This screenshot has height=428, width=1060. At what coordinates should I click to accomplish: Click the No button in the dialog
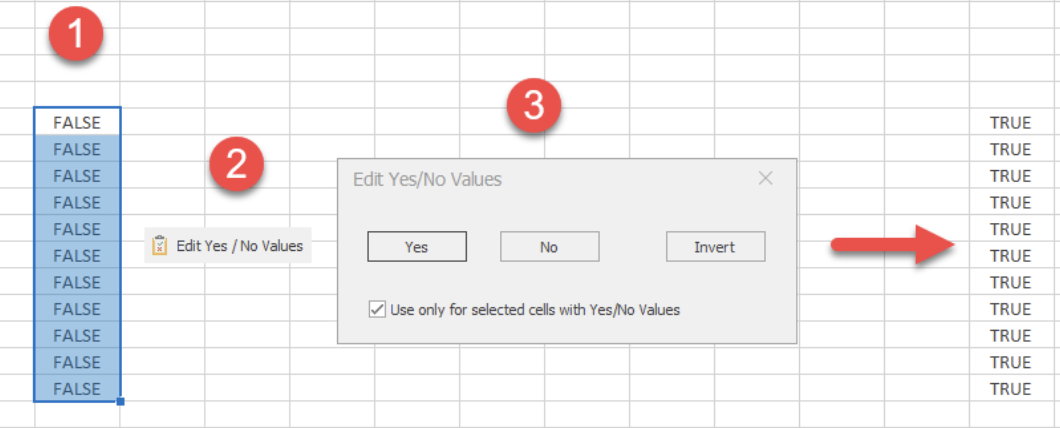pyautogui.click(x=549, y=247)
